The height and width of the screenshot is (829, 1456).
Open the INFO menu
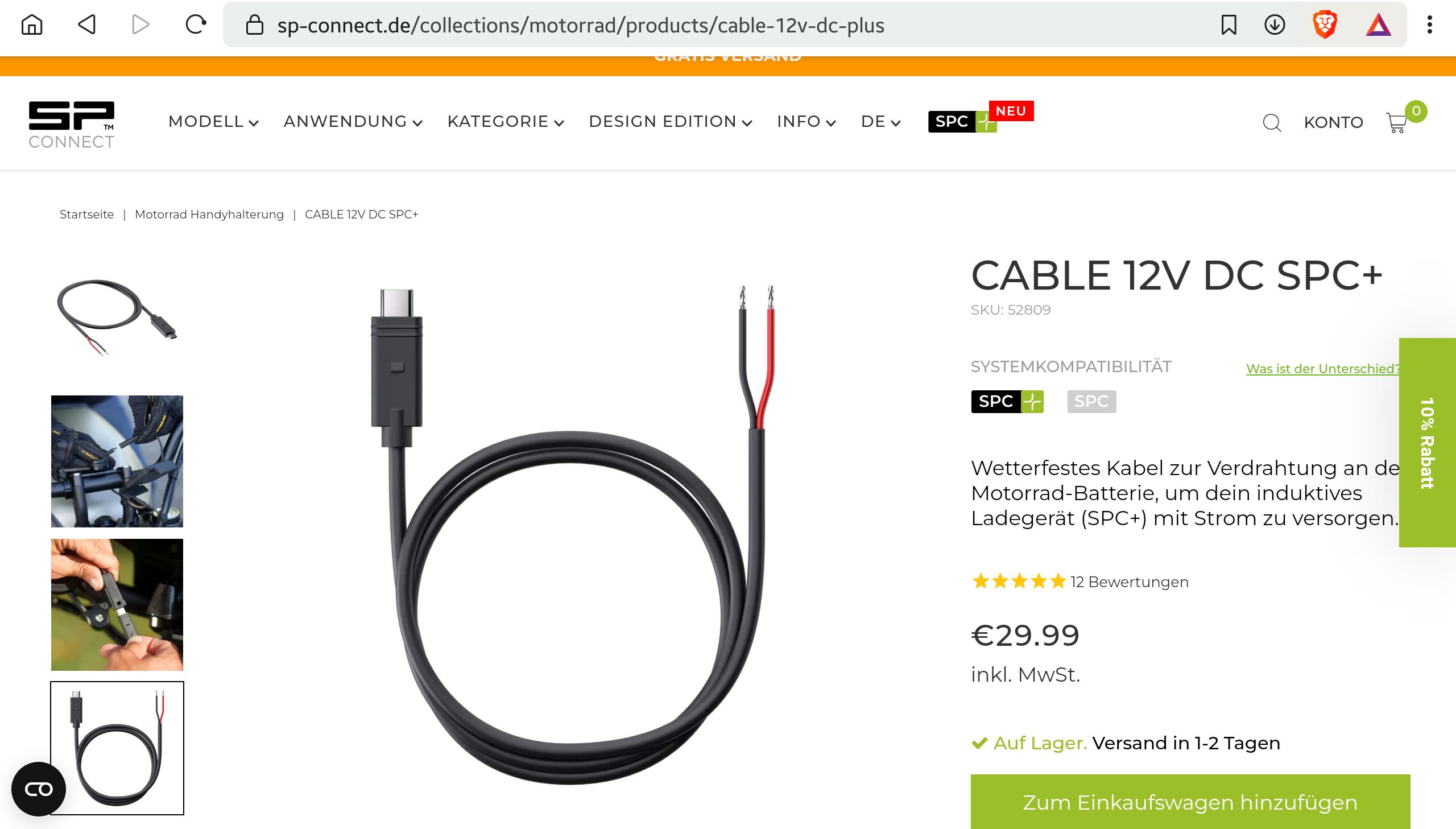click(x=806, y=122)
